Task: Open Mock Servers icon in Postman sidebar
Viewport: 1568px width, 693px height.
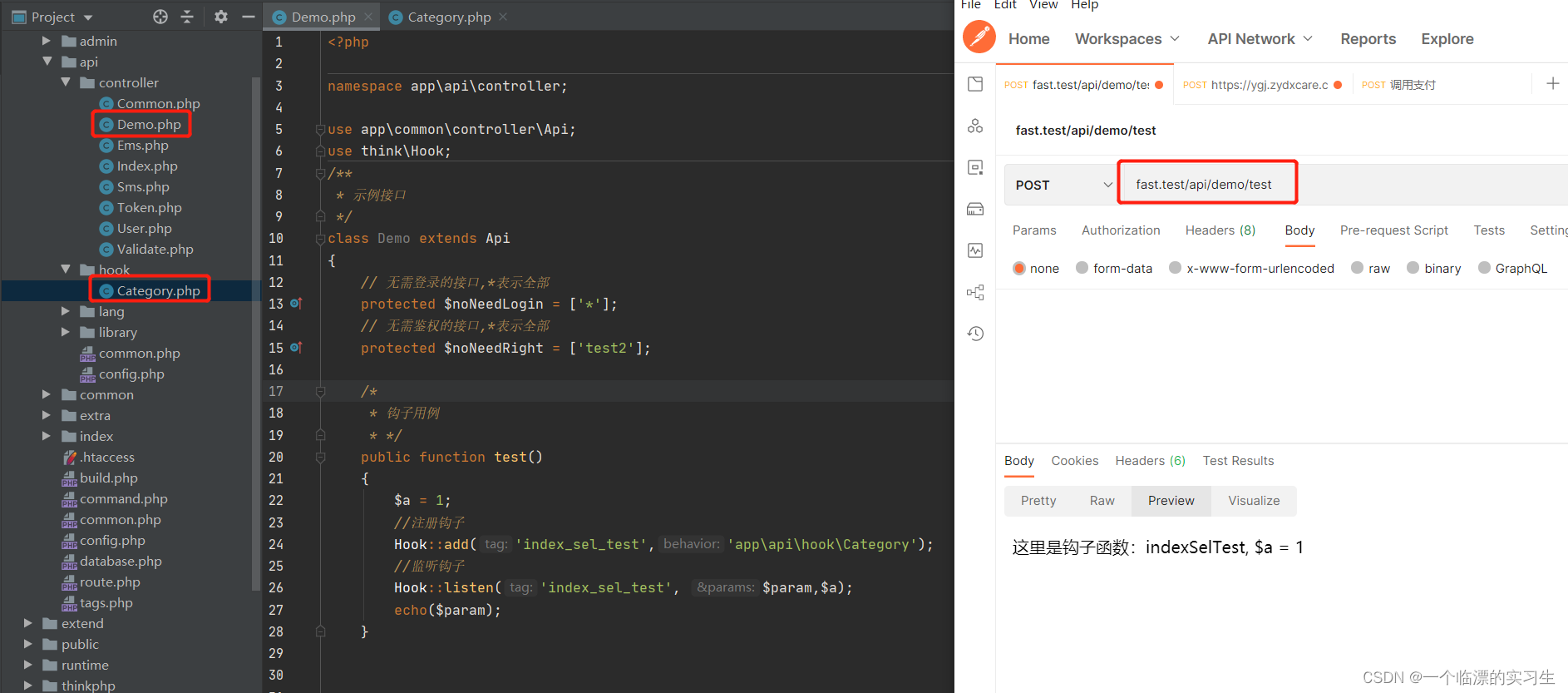Action: (975, 209)
